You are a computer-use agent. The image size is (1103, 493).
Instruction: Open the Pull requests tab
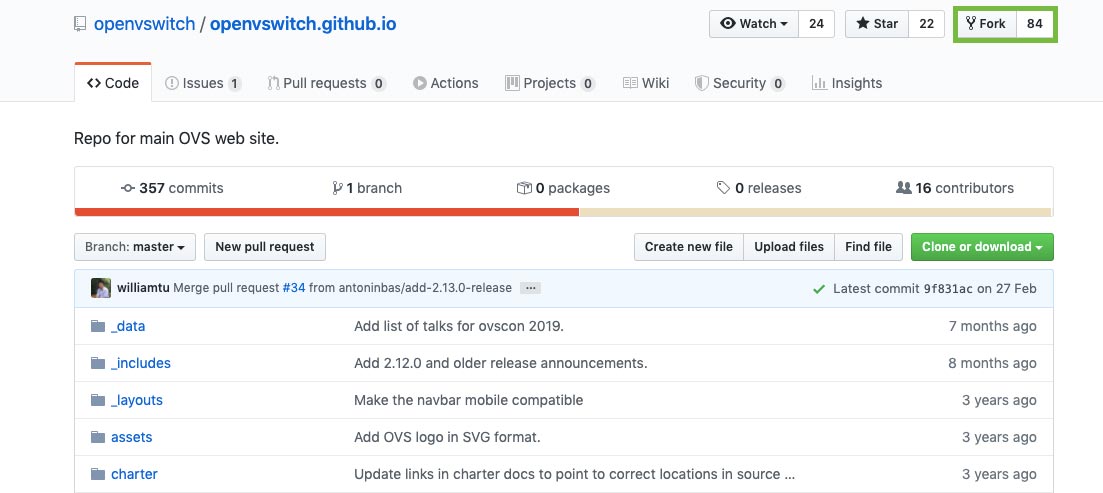pyautogui.click(x=326, y=83)
